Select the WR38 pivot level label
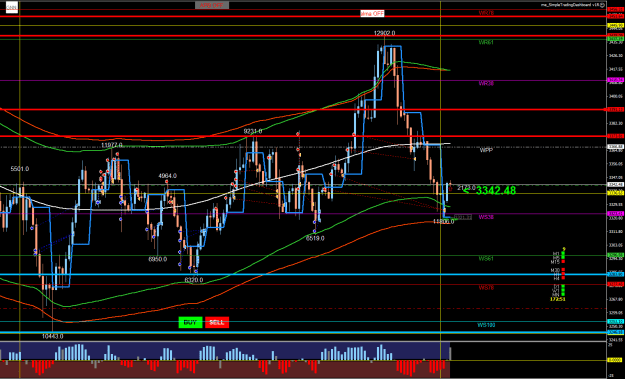Viewport: 625px width, 379px height. [x=486, y=83]
